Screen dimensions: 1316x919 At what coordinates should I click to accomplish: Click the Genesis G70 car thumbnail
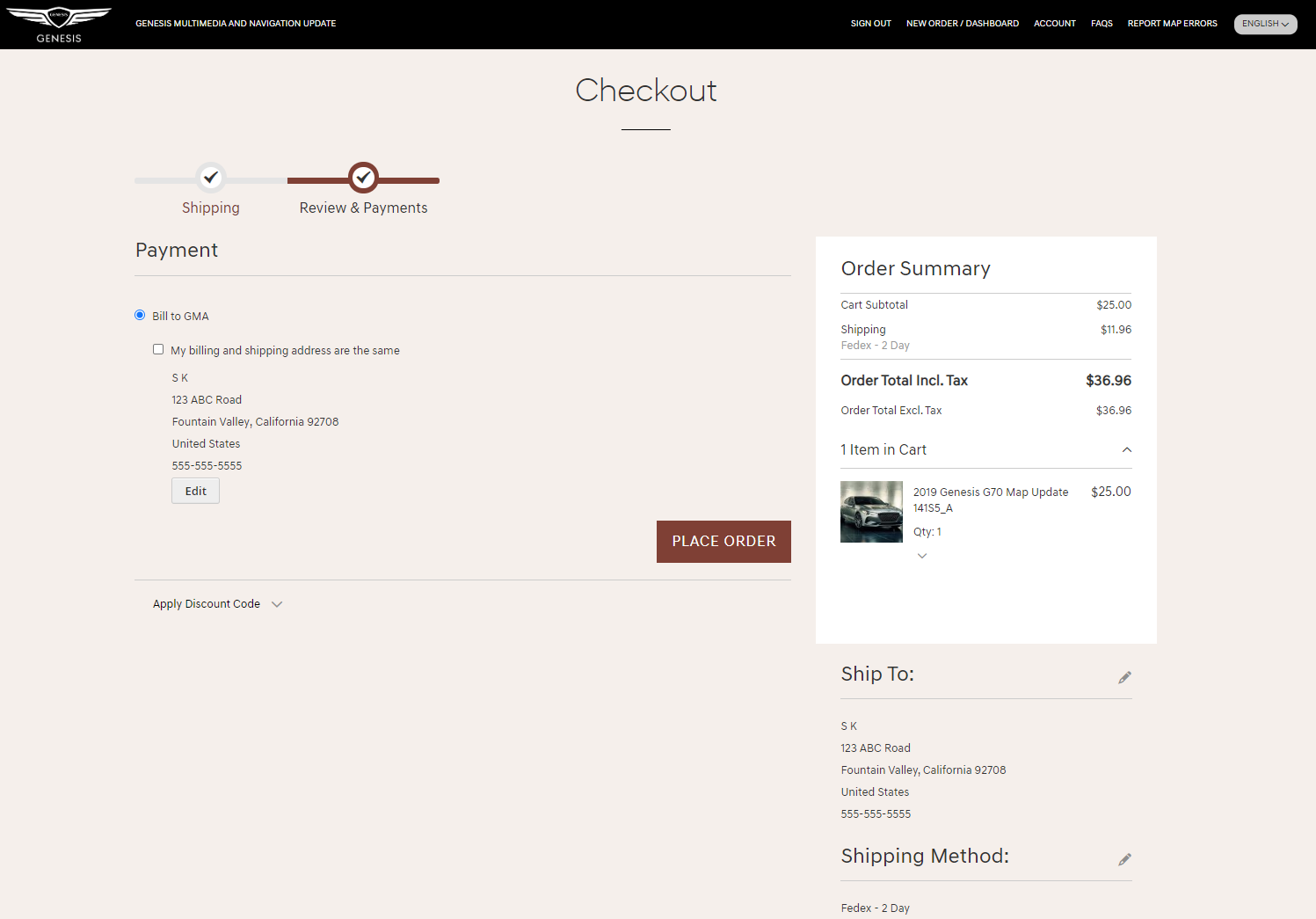click(x=871, y=512)
